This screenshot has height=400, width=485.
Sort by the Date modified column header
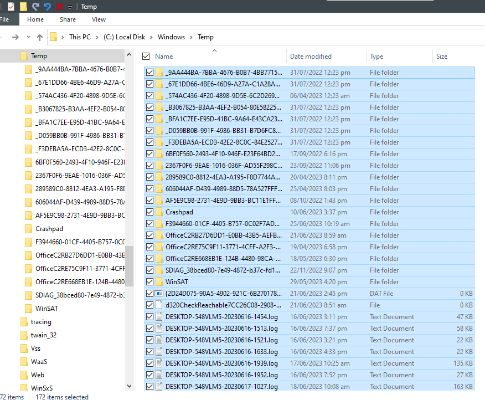point(311,57)
